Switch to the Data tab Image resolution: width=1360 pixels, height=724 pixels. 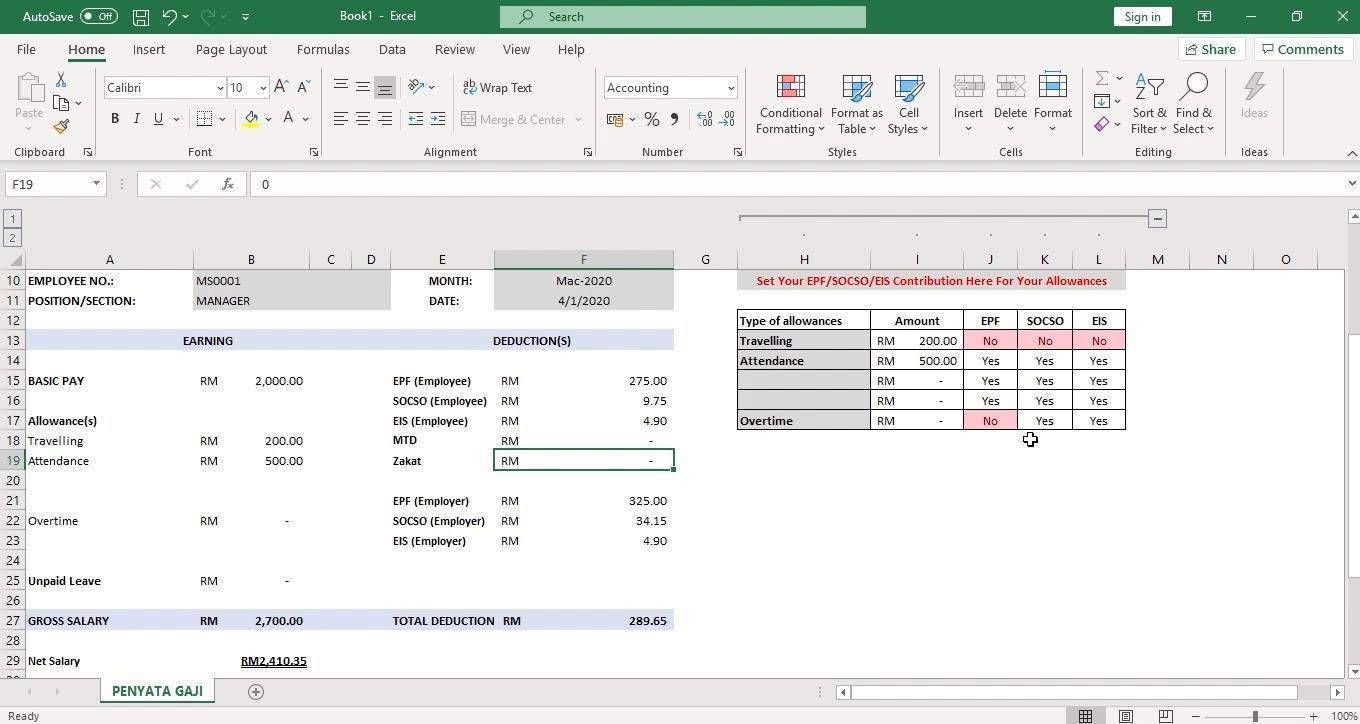click(392, 49)
